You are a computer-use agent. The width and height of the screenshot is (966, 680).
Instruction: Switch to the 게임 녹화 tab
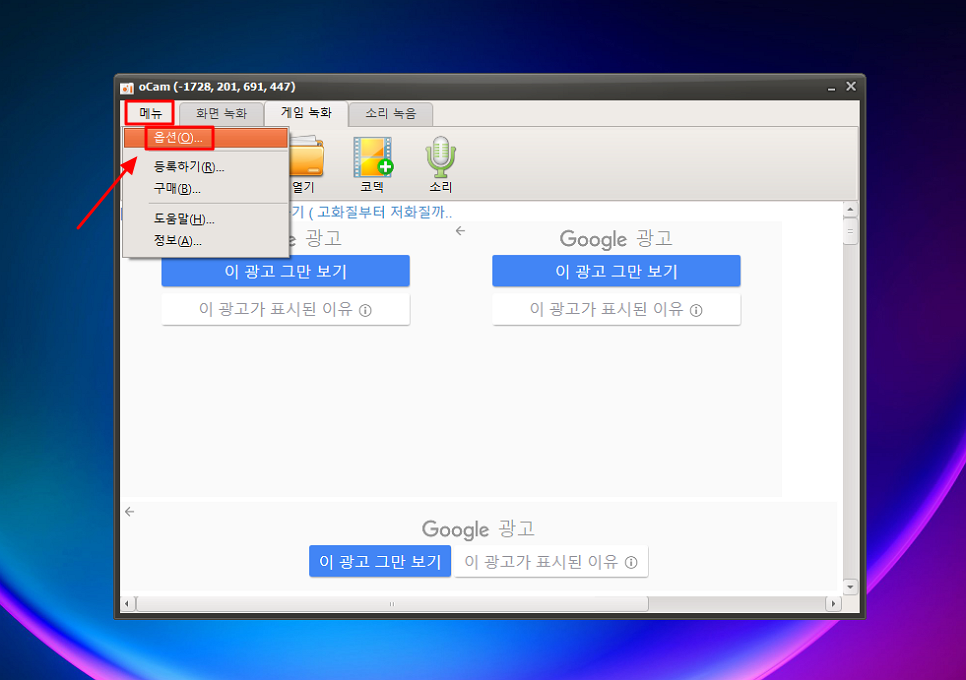point(306,113)
